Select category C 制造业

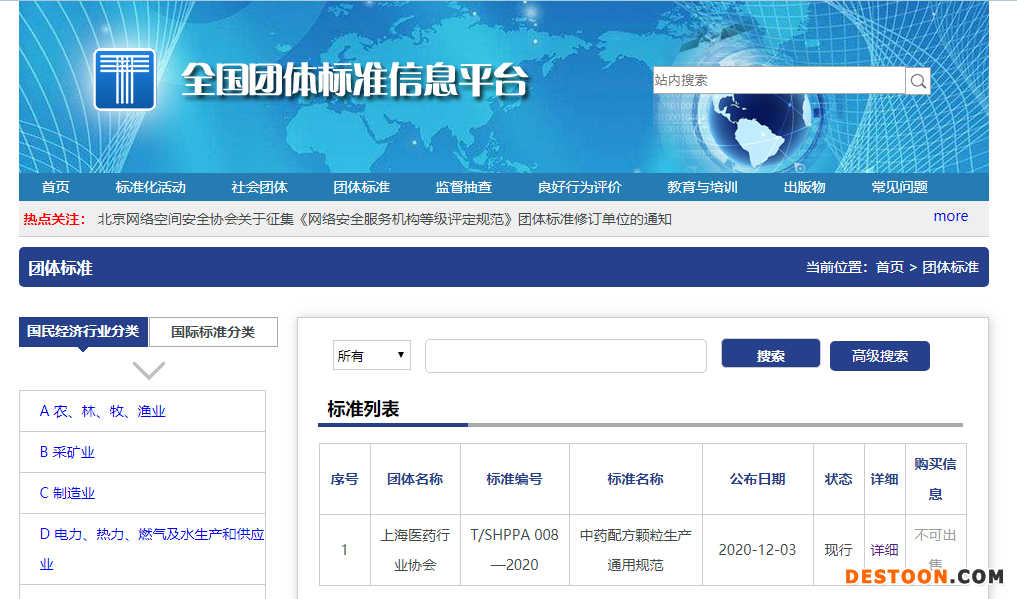68,493
